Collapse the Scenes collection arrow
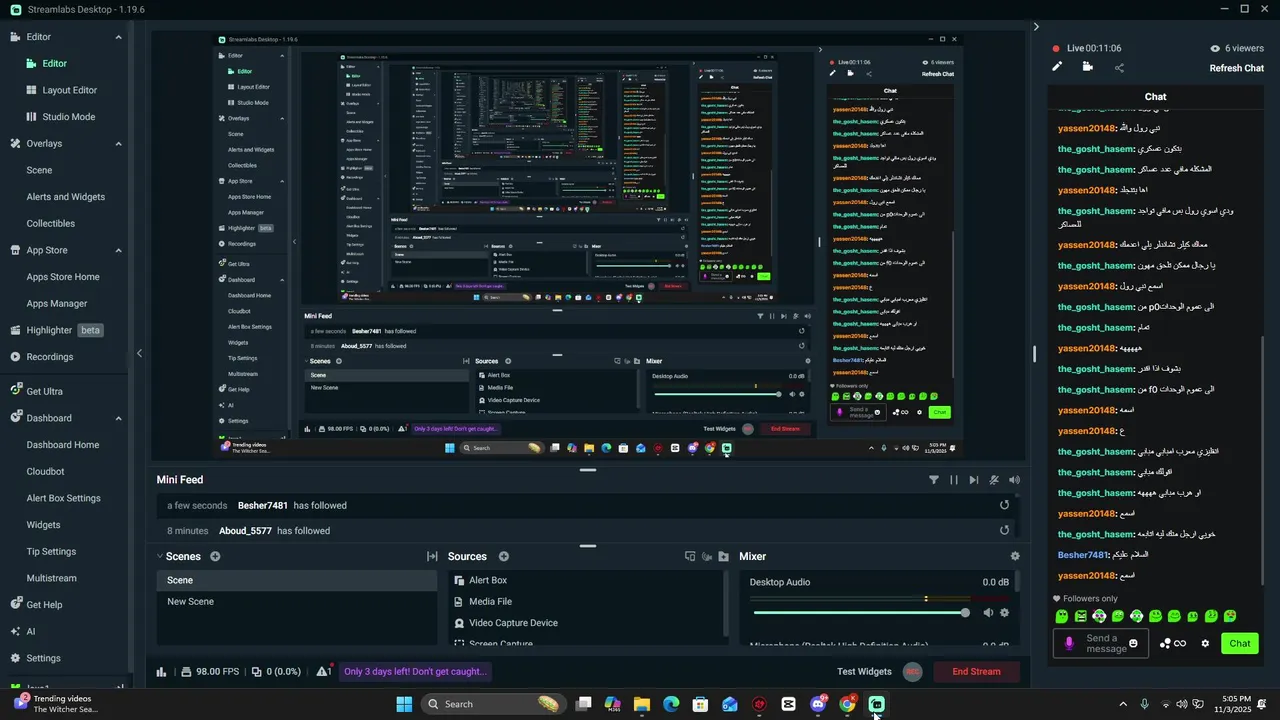Screen dimensions: 1280x720 click(160, 557)
